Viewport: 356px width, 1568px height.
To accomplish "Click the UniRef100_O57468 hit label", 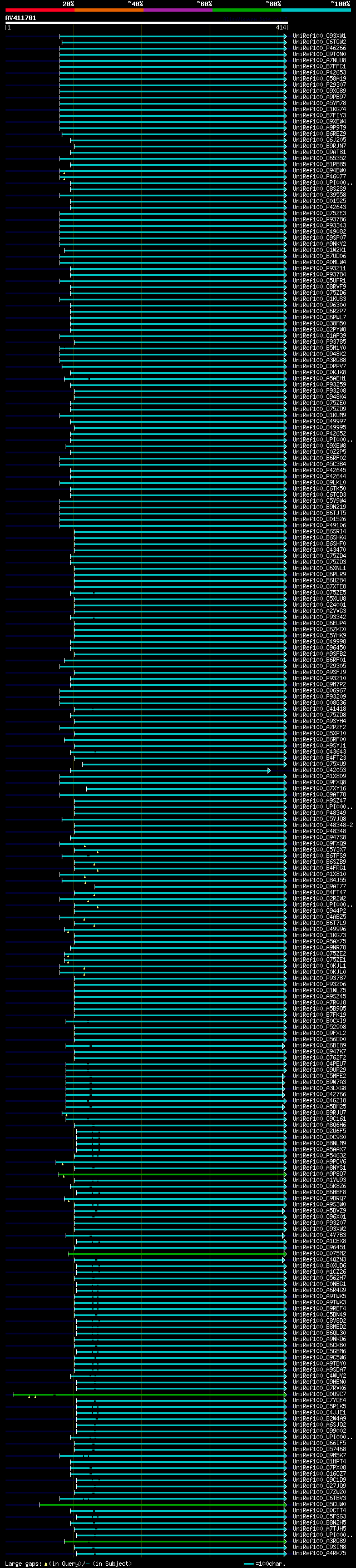I will click(319, 1449).
